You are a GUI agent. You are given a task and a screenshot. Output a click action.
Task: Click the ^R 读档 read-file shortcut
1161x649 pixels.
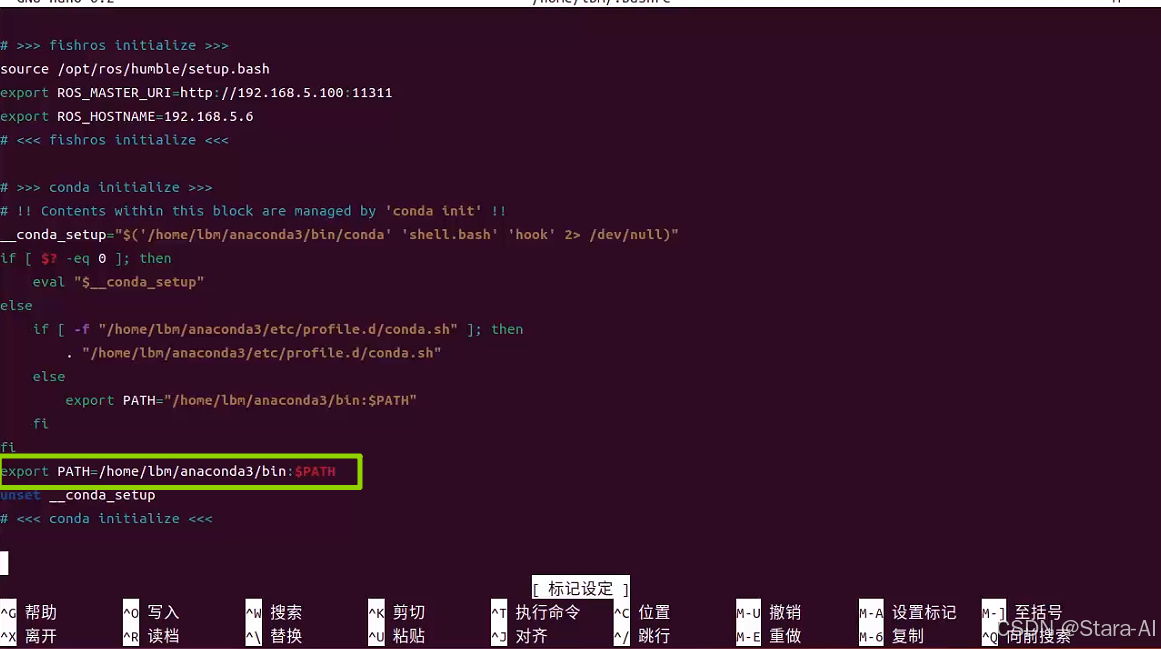pyautogui.click(x=152, y=636)
